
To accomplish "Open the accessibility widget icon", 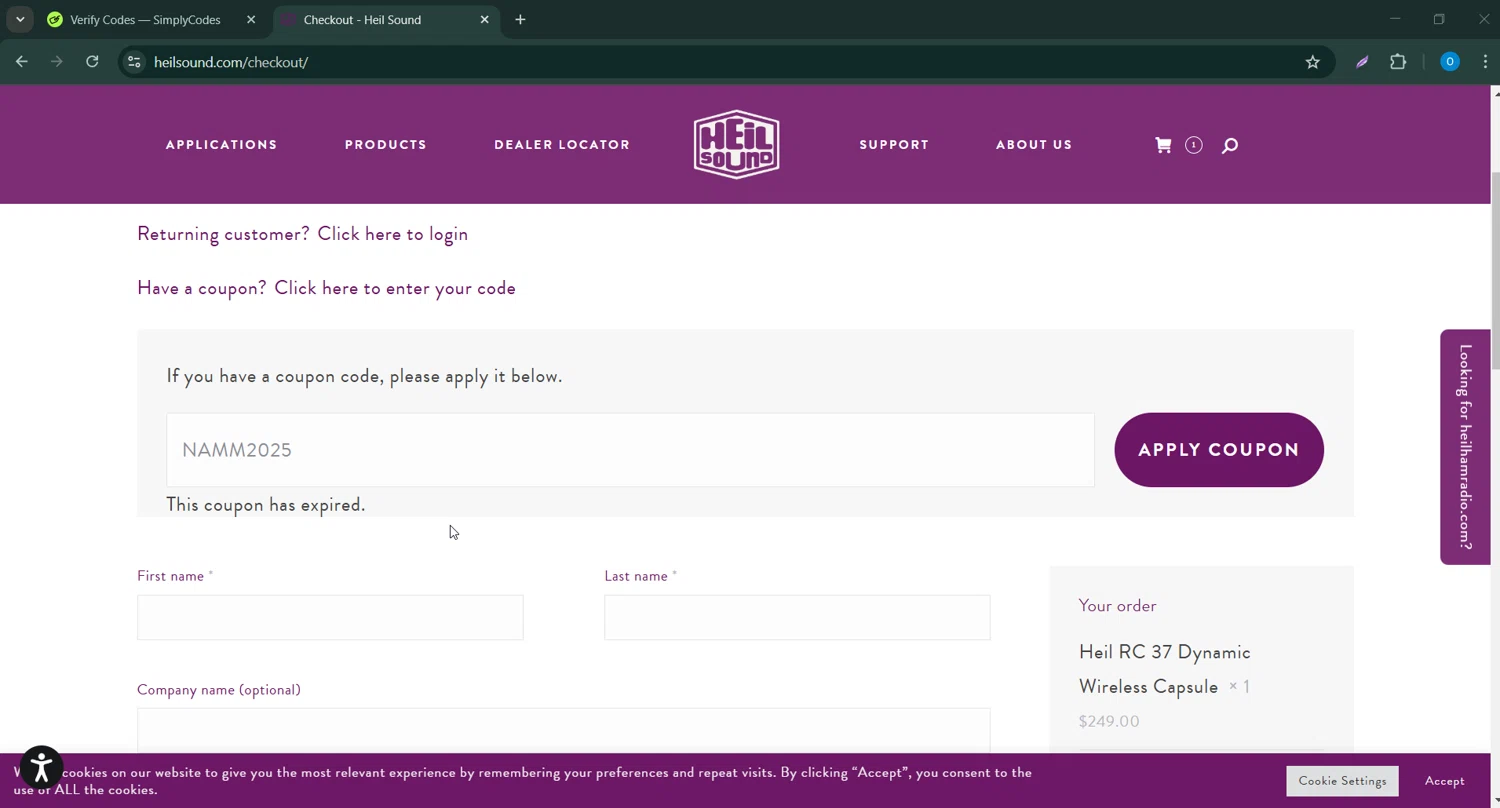I will tap(41, 768).
